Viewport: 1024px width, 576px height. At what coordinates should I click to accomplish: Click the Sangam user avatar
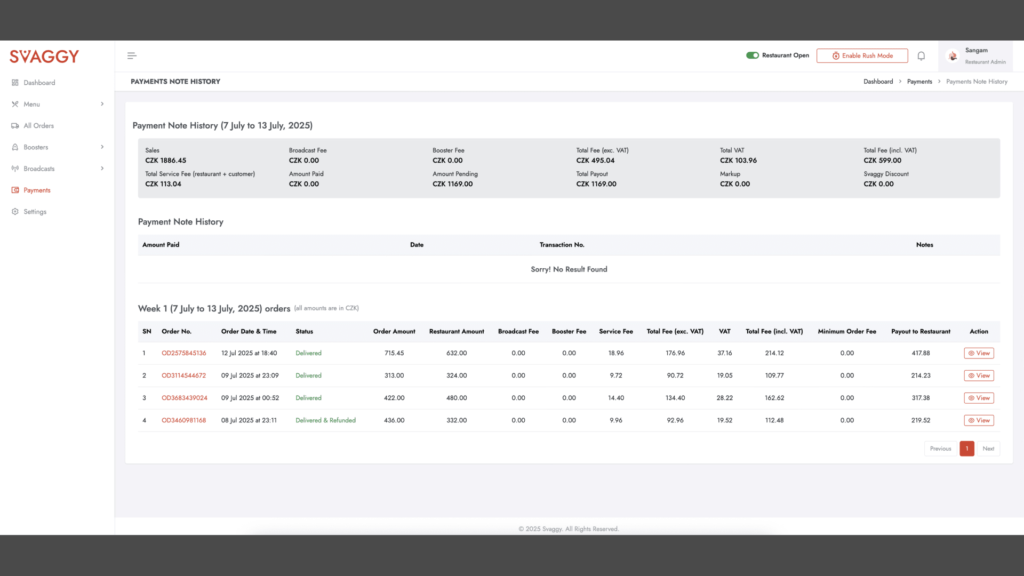952,56
